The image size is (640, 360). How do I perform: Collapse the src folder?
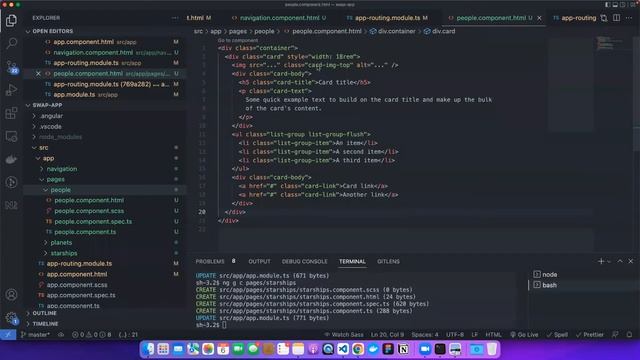(43, 147)
